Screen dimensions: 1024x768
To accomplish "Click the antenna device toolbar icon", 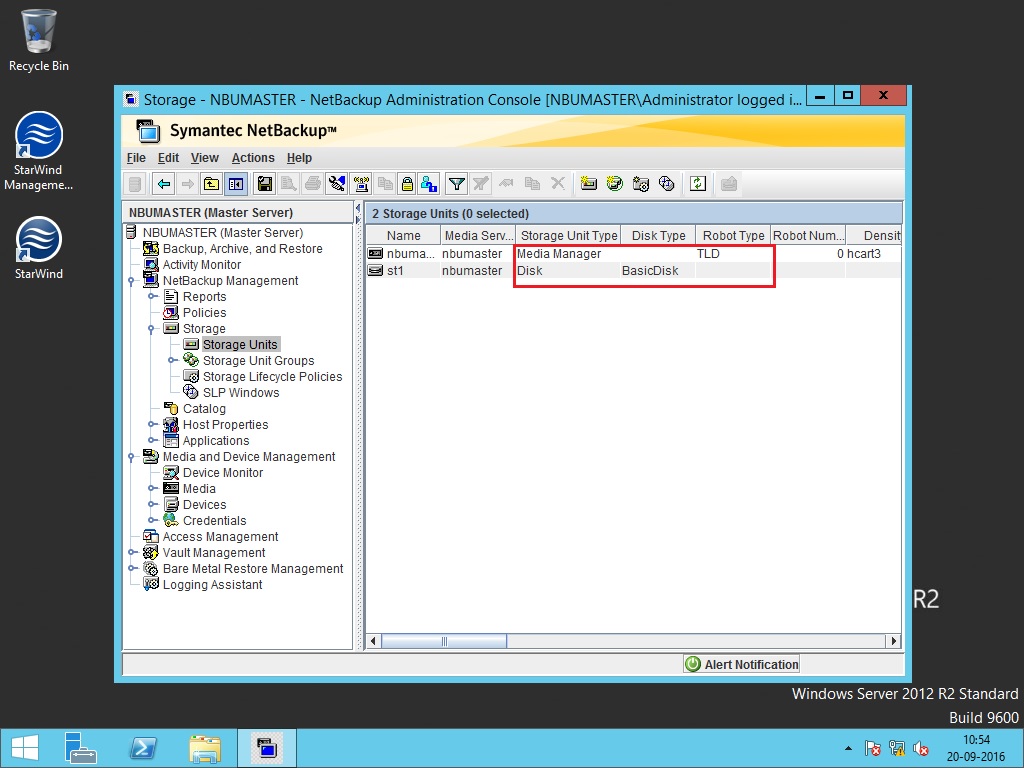I will [x=361, y=184].
